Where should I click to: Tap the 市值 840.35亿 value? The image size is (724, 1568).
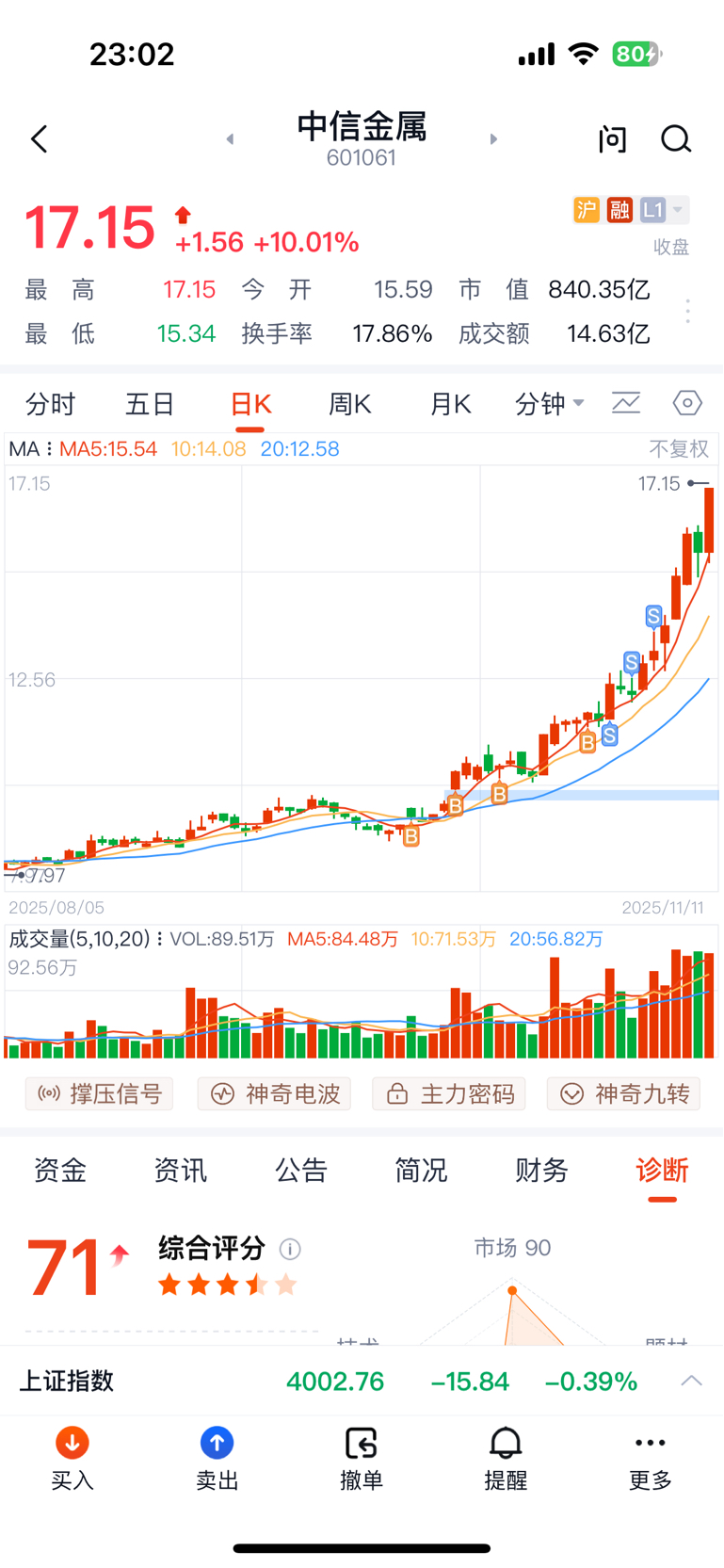click(x=600, y=289)
